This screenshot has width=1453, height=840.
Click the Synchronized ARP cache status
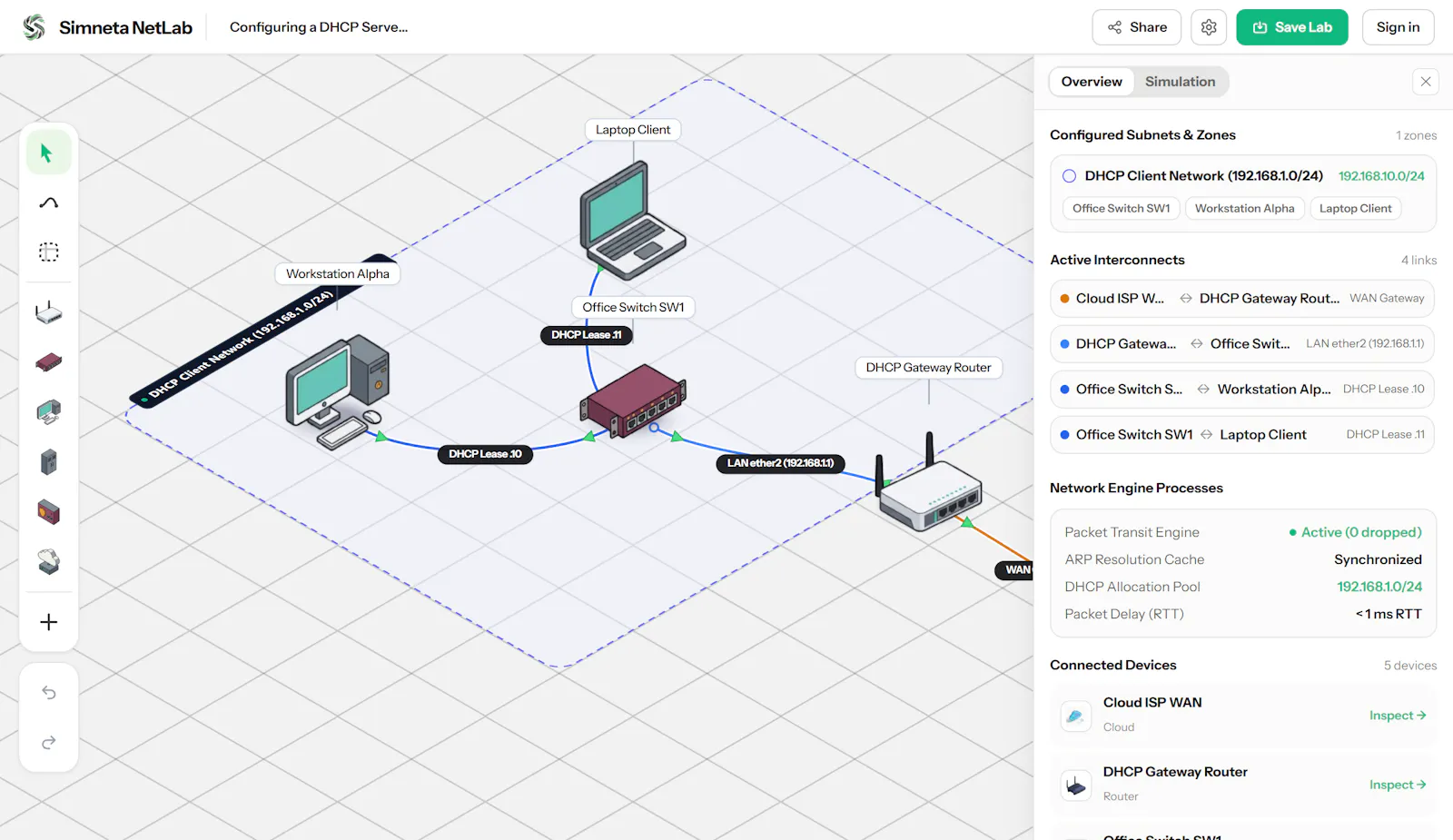pyautogui.click(x=1378, y=559)
